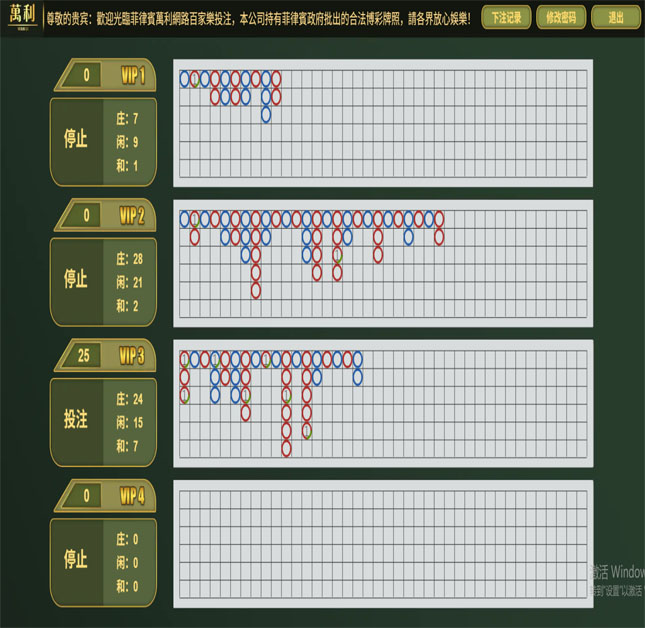Click the 停止 status in VIP 1 panel

pyautogui.click(x=77, y=141)
